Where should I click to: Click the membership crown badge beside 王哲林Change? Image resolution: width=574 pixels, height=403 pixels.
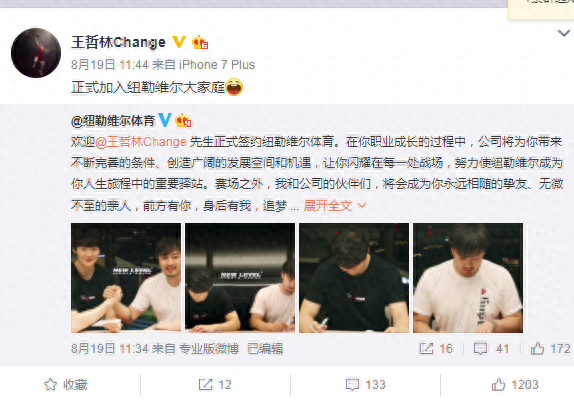point(200,42)
